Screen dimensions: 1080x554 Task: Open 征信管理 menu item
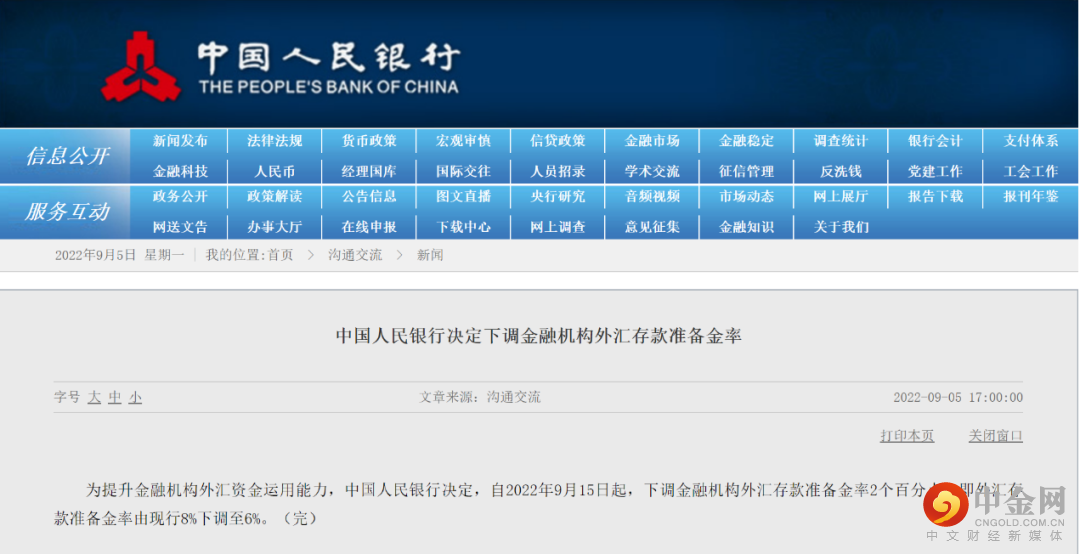click(746, 171)
